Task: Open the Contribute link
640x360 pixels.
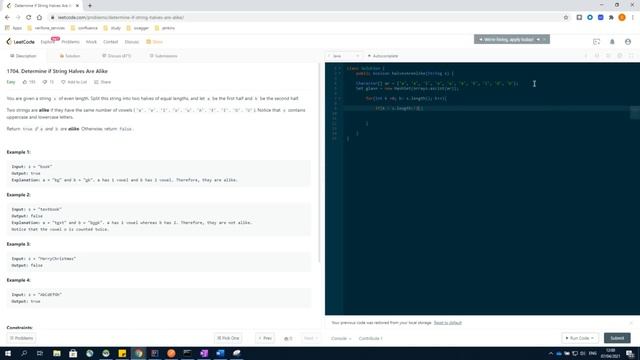Action: 370,338
